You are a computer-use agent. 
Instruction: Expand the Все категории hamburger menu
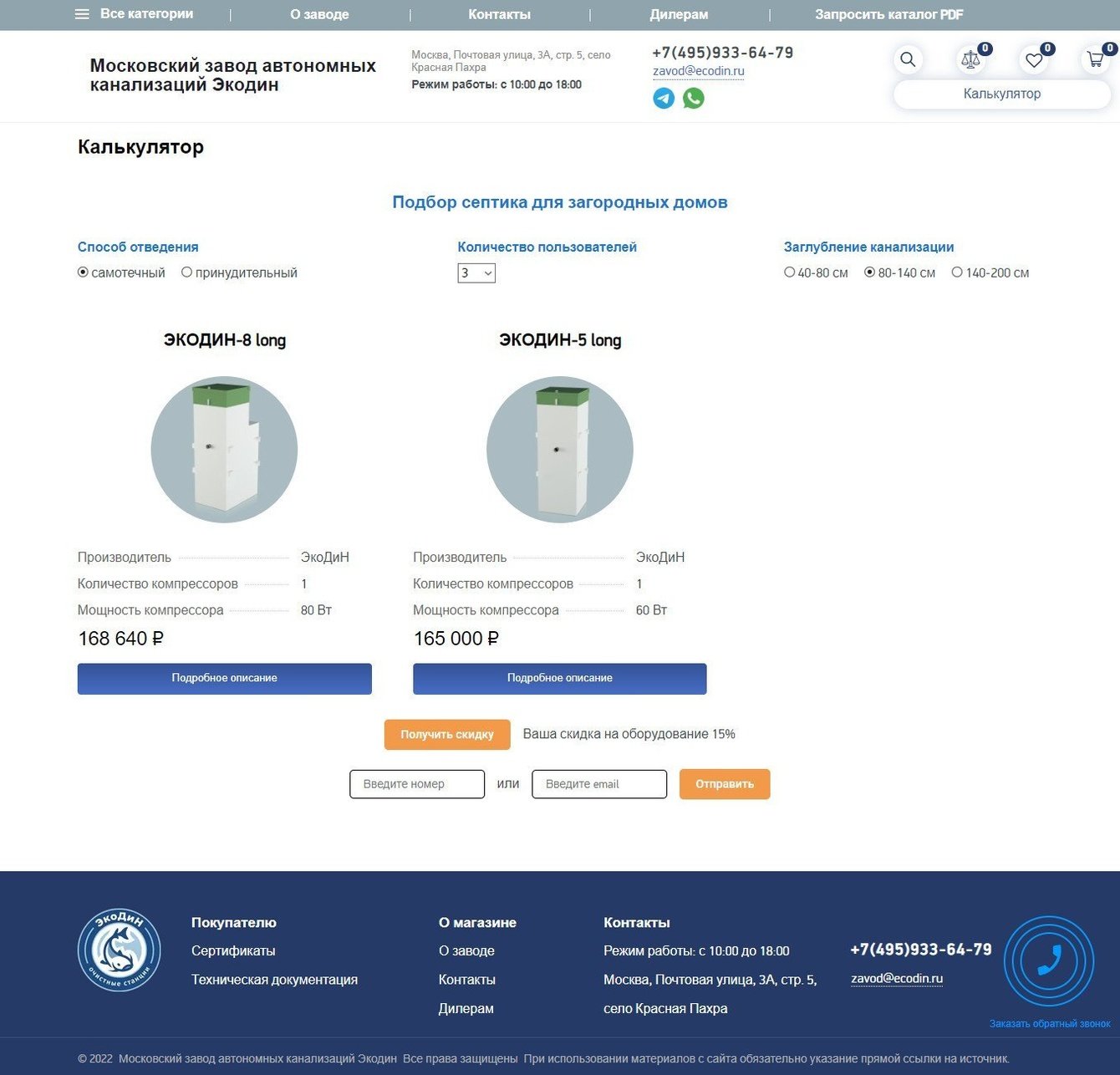pyautogui.click(x=134, y=14)
